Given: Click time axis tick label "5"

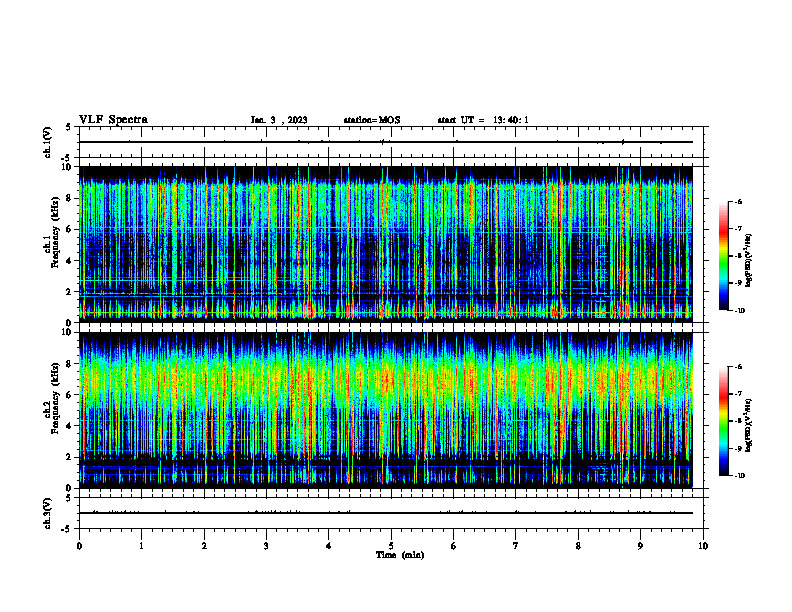Looking at the screenshot, I should point(391,546).
